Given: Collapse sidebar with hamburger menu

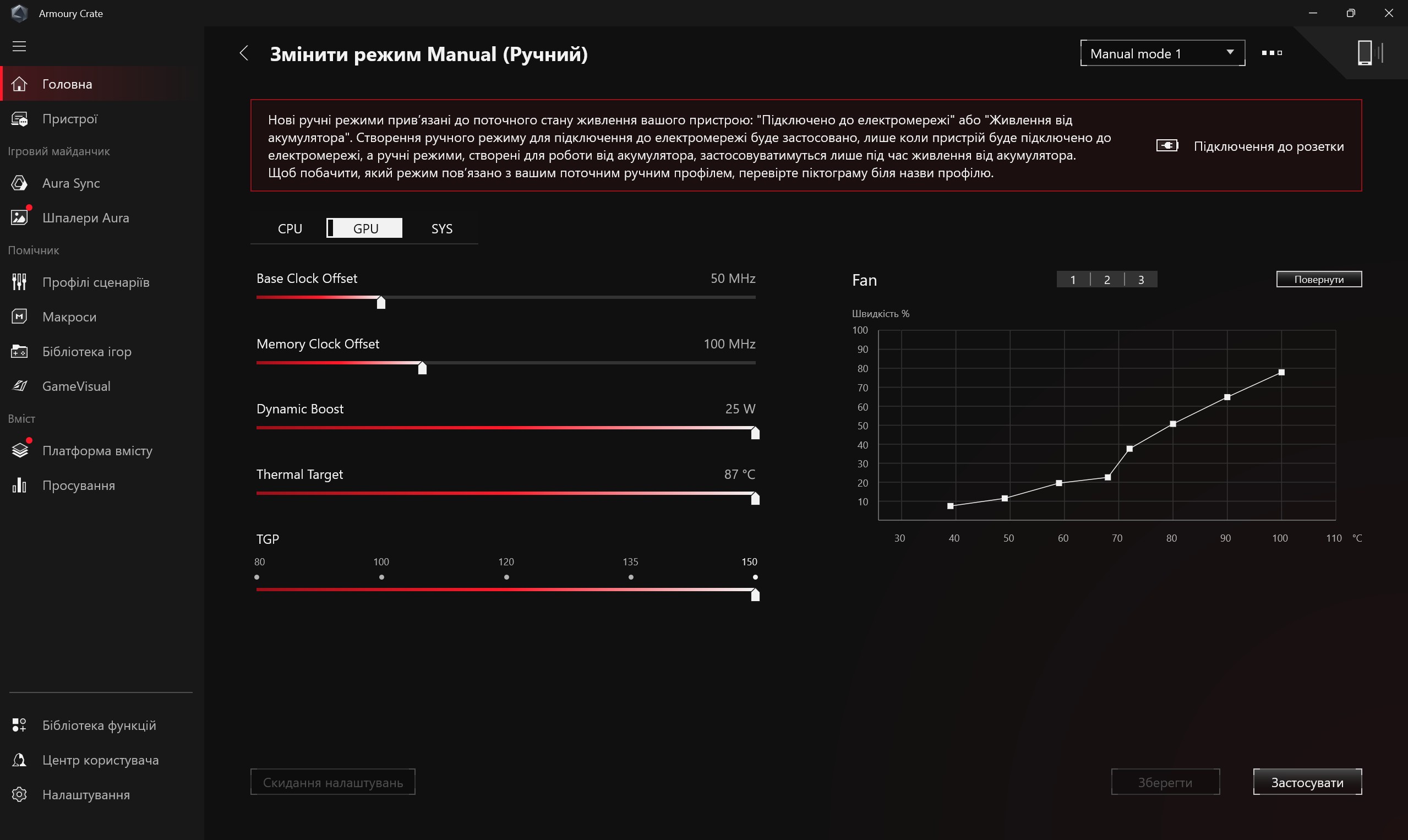Looking at the screenshot, I should (x=19, y=46).
